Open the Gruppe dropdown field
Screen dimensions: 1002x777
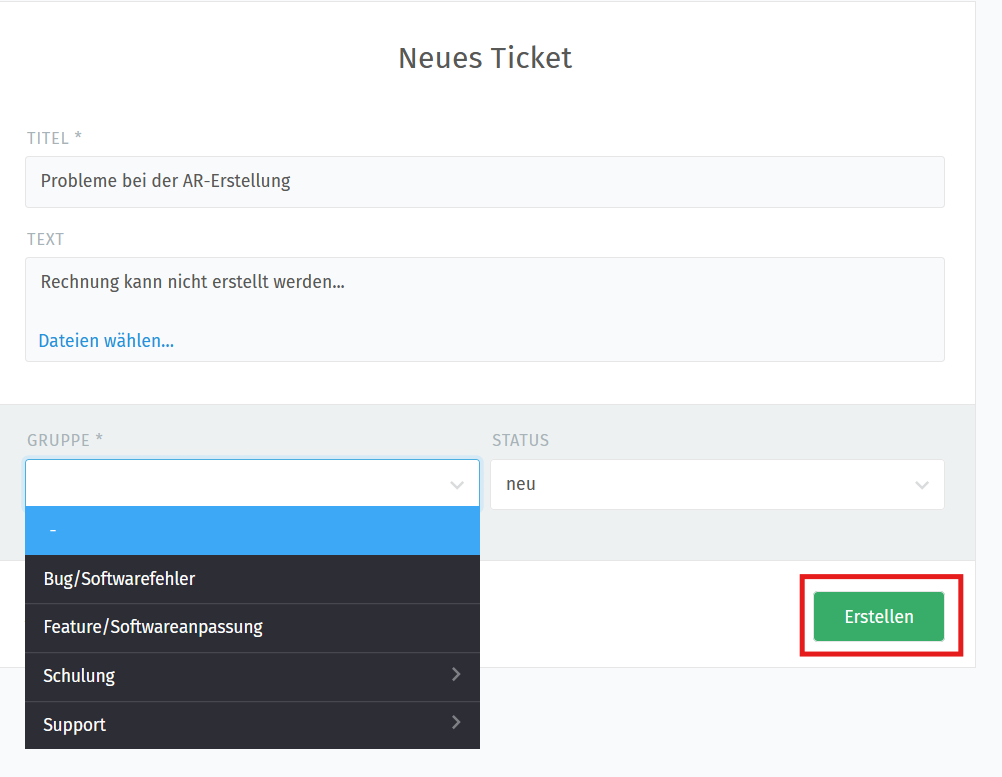point(252,484)
